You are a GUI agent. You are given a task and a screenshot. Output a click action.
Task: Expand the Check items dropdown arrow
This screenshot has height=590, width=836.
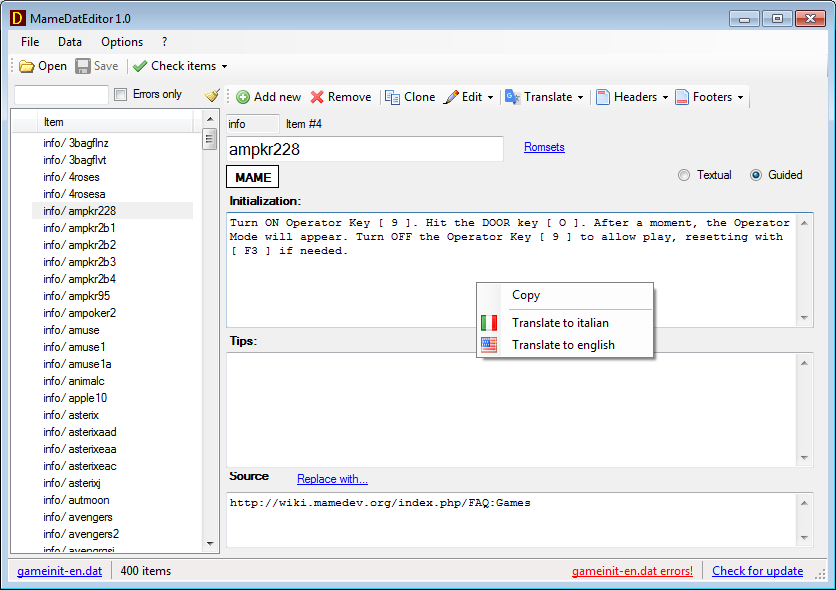[x=225, y=67]
